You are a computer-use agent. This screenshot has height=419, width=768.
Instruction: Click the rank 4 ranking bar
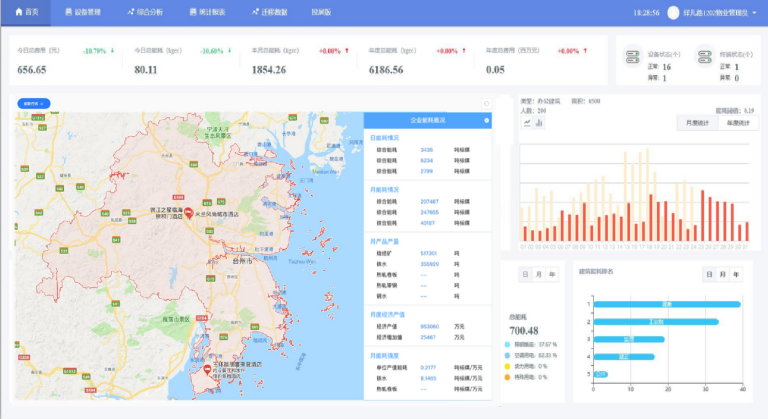(624, 357)
